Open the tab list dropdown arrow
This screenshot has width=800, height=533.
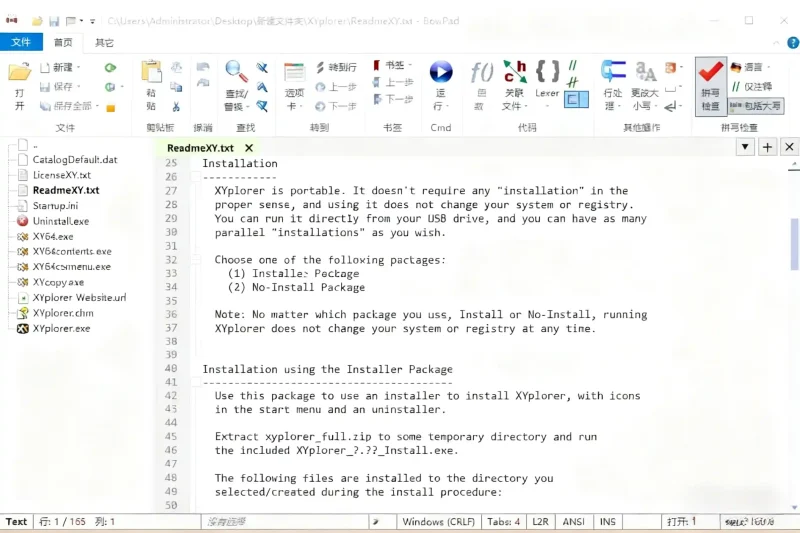click(x=745, y=147)
